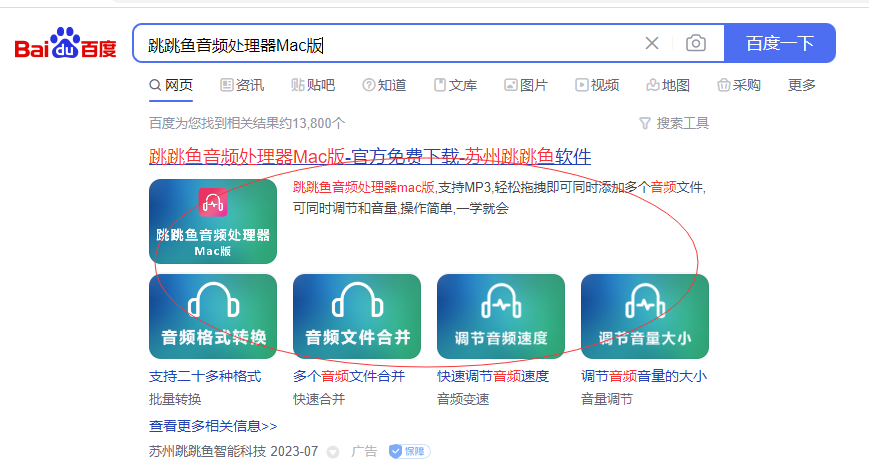Switch to the 资讯 tab
The height and width of the screenshot is (475, 869).
point(242,85)
